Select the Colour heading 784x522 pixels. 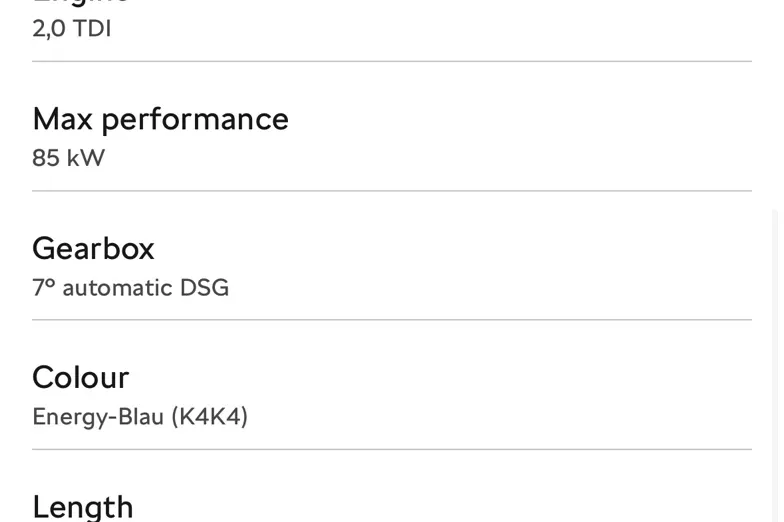[80, 377]
